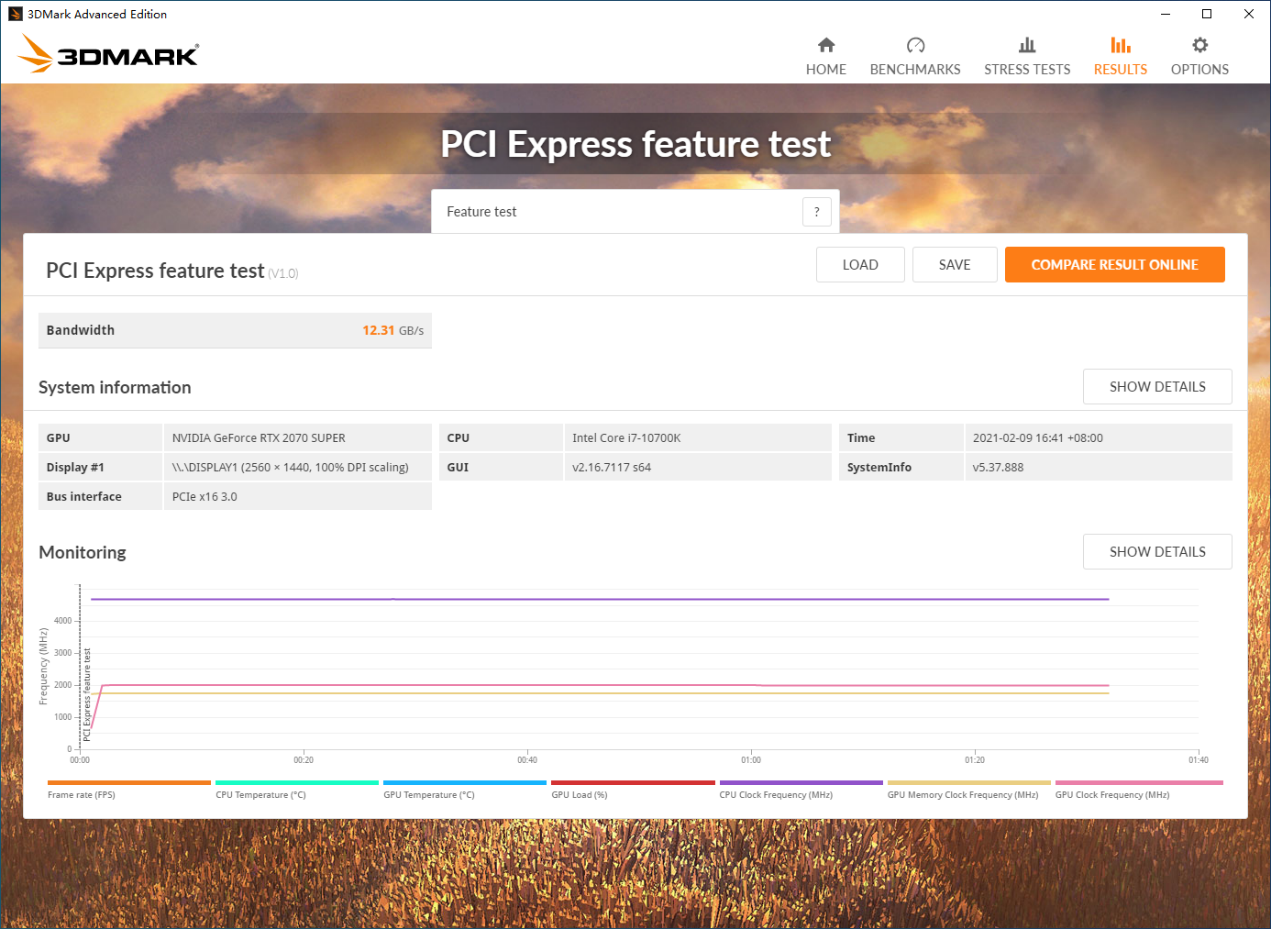Close the 3DMark window
1271x929 pixels.
[1249, 14]
